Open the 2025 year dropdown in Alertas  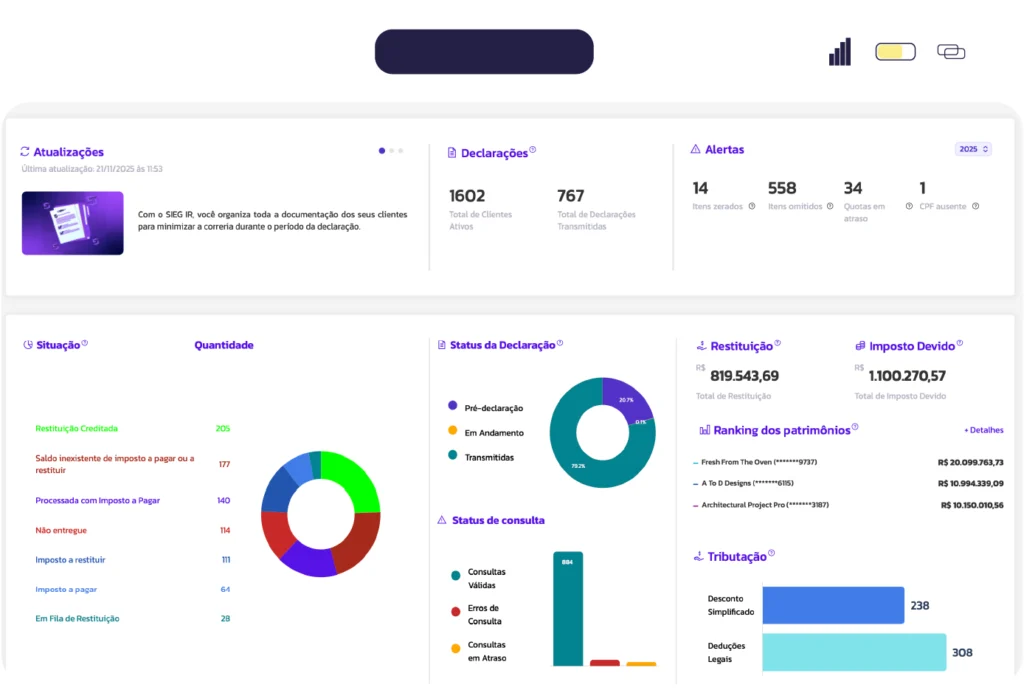(973, 149)
